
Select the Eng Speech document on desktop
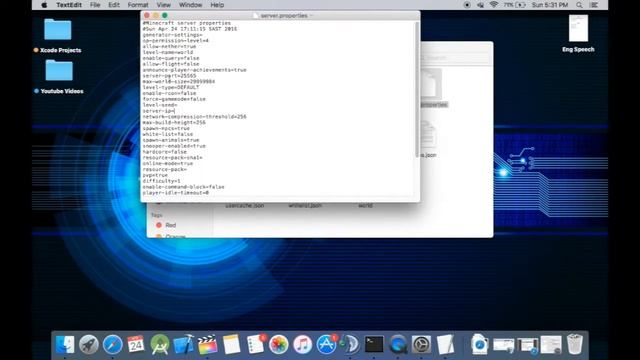pos(578,33)
